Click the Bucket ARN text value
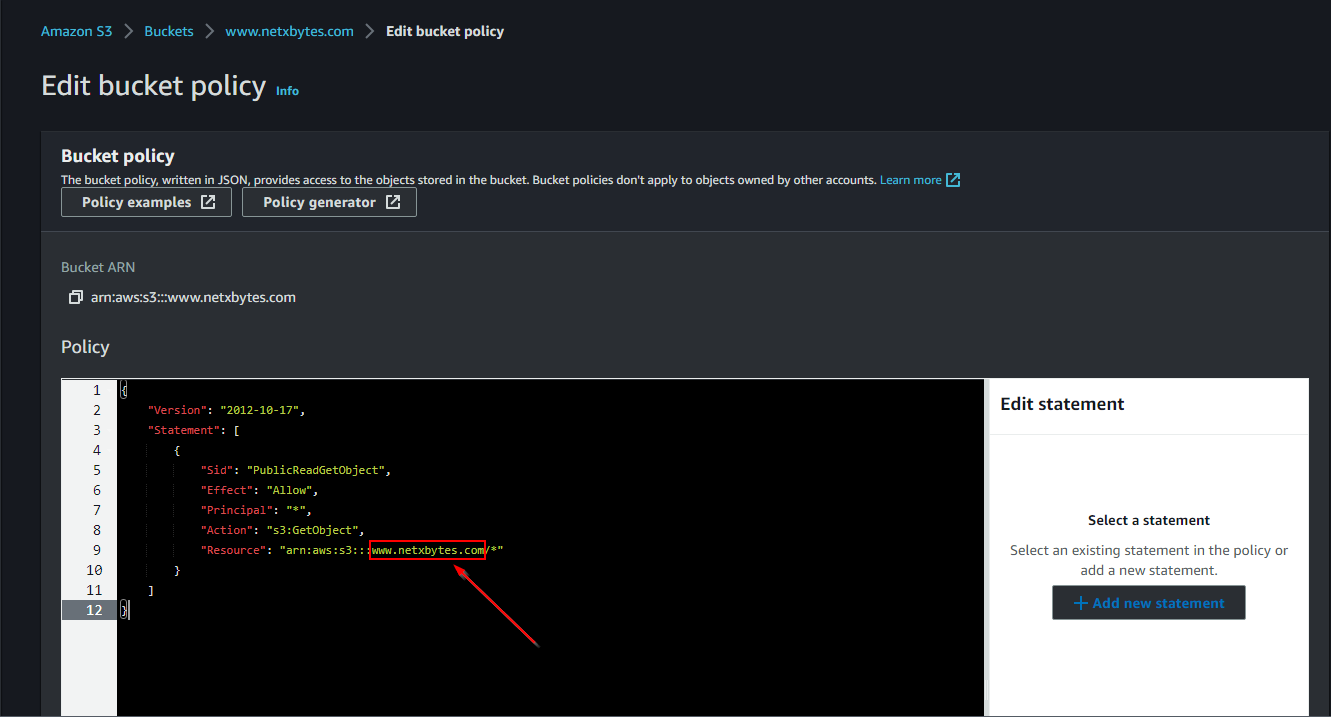1331x717 pixels. pyautogui.click(x=193, y=298)
